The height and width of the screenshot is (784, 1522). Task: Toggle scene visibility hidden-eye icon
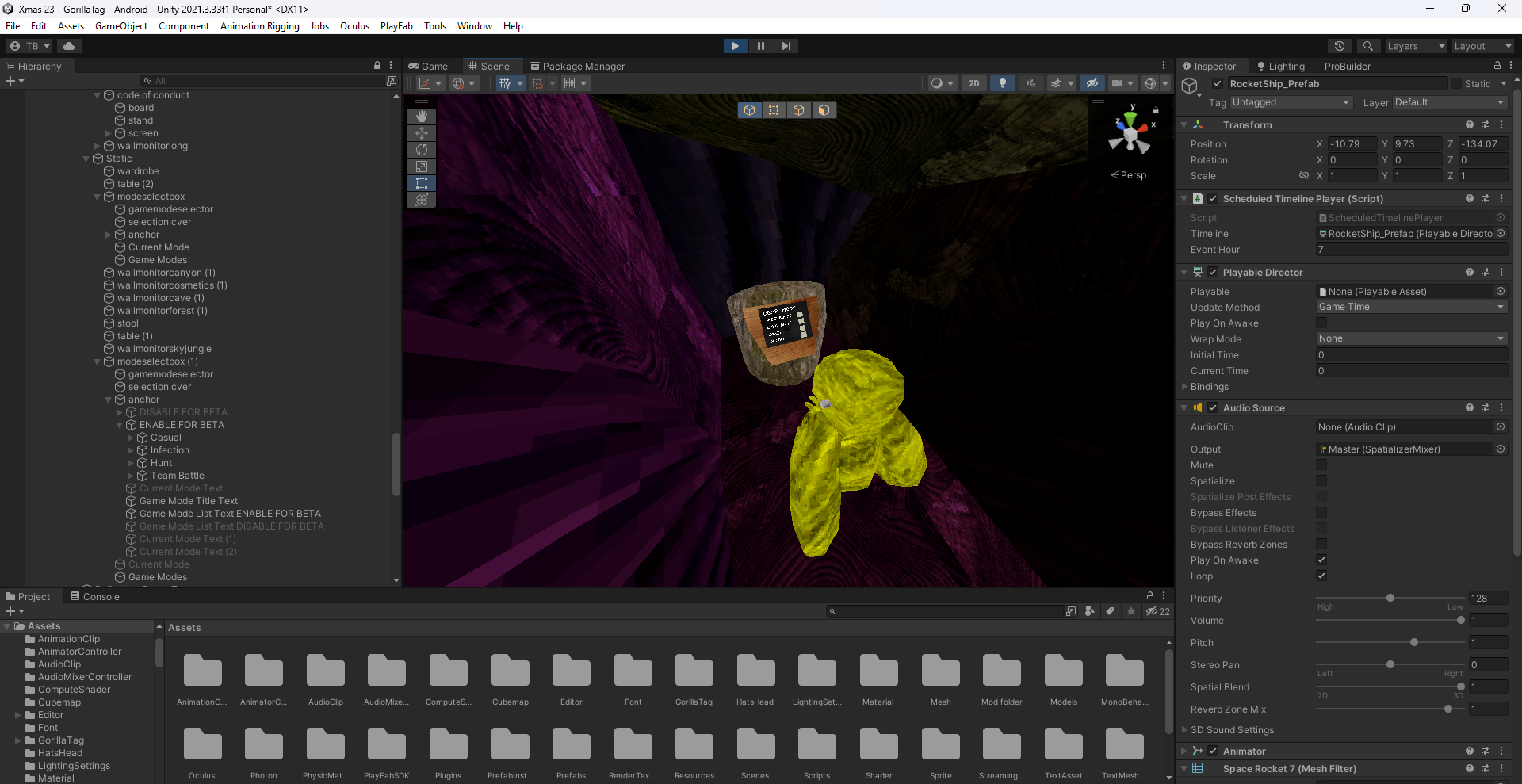1092,83
